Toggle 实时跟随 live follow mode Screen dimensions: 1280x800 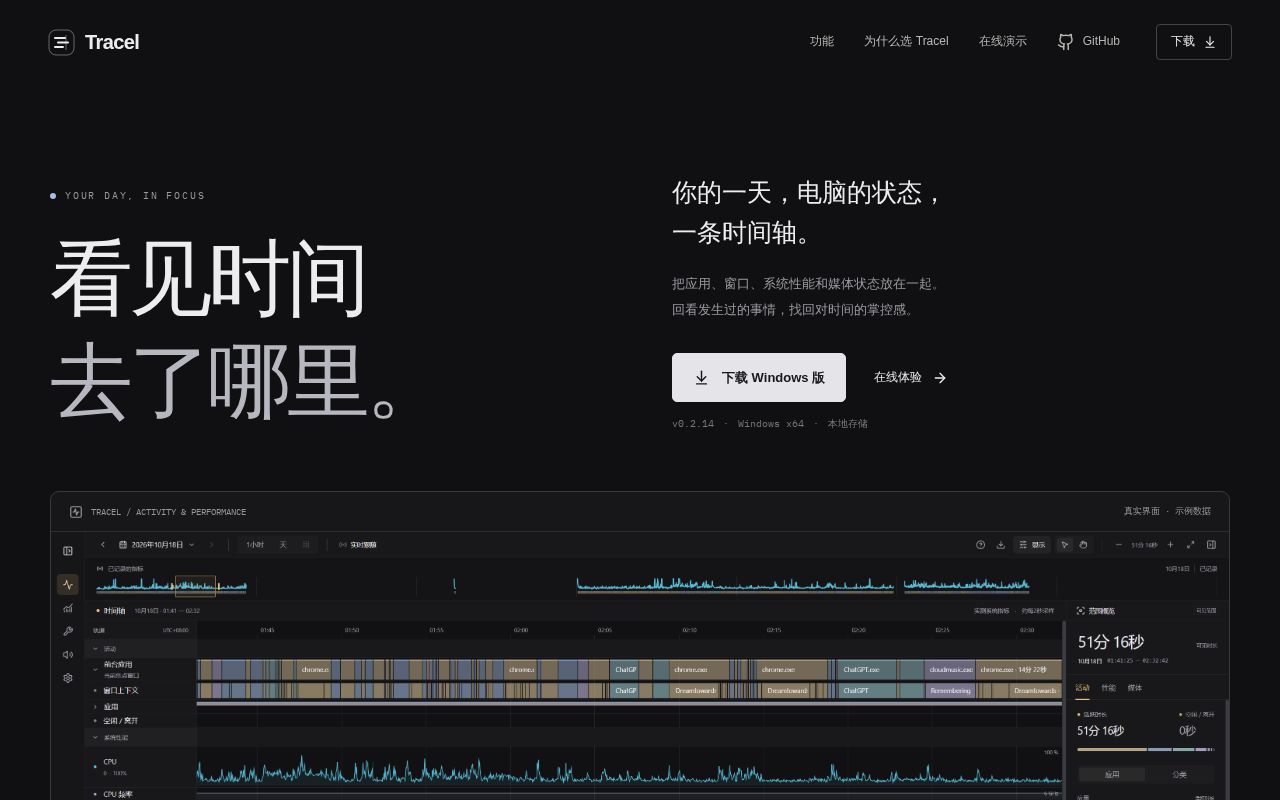pos(358,545)
